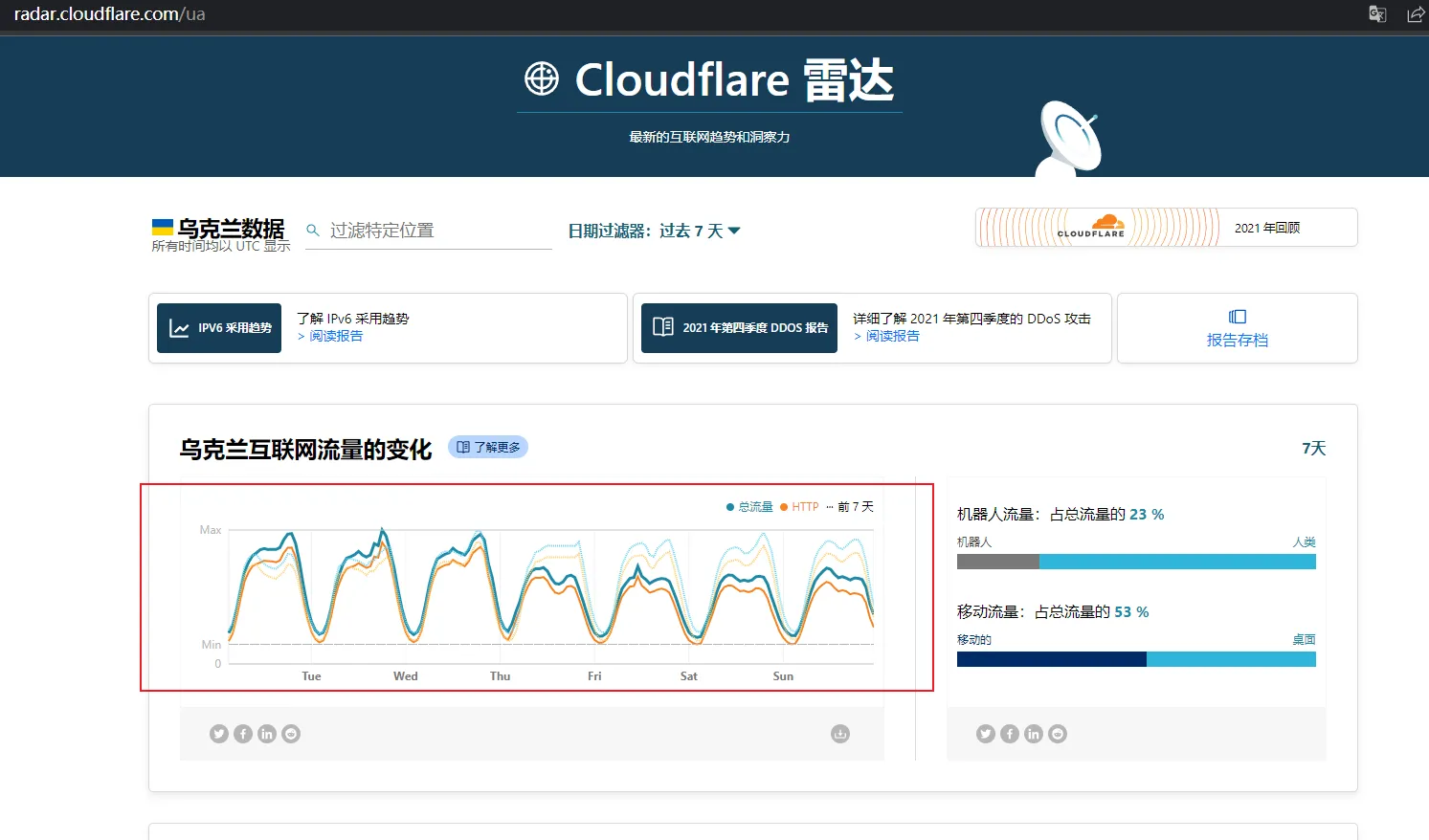This screenshot has height=840, width=1429.
Task: Share traffic chart on Twitter
Action: (219, 734)
